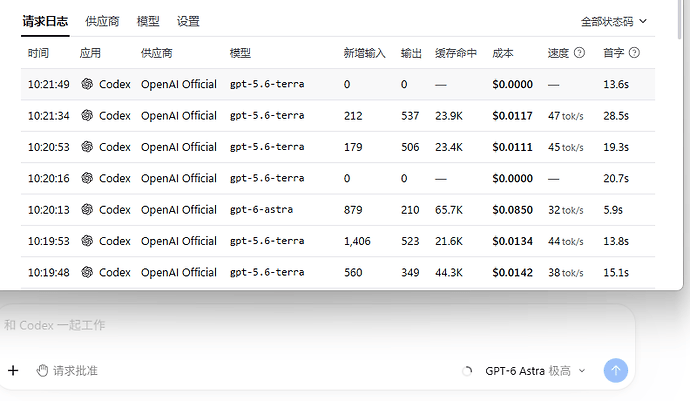This screenshot has width=690, height=401.
Task: Click the 应用 column header
Action: pyautogui.click(x=90, y=53)
